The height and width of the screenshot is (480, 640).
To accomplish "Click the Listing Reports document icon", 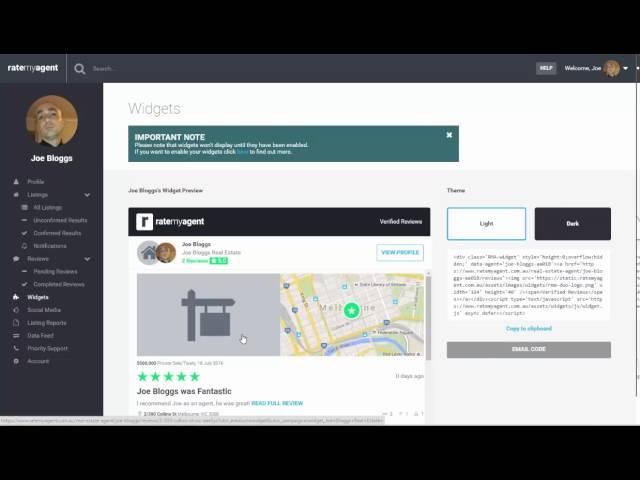I will (16, 323).
